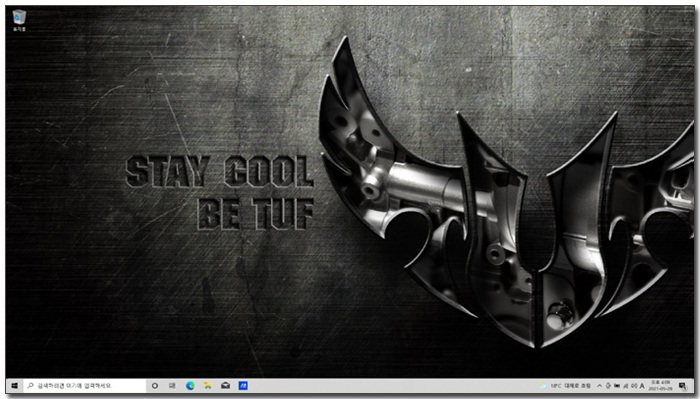700x399 pixels.
Task: Open File Explorer from the taskbar
Action: tap(208, 386)
